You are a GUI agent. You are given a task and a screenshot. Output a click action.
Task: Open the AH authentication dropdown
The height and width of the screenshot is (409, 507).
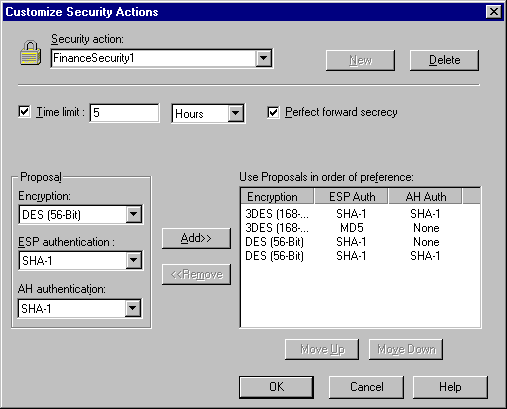(133, 308)
